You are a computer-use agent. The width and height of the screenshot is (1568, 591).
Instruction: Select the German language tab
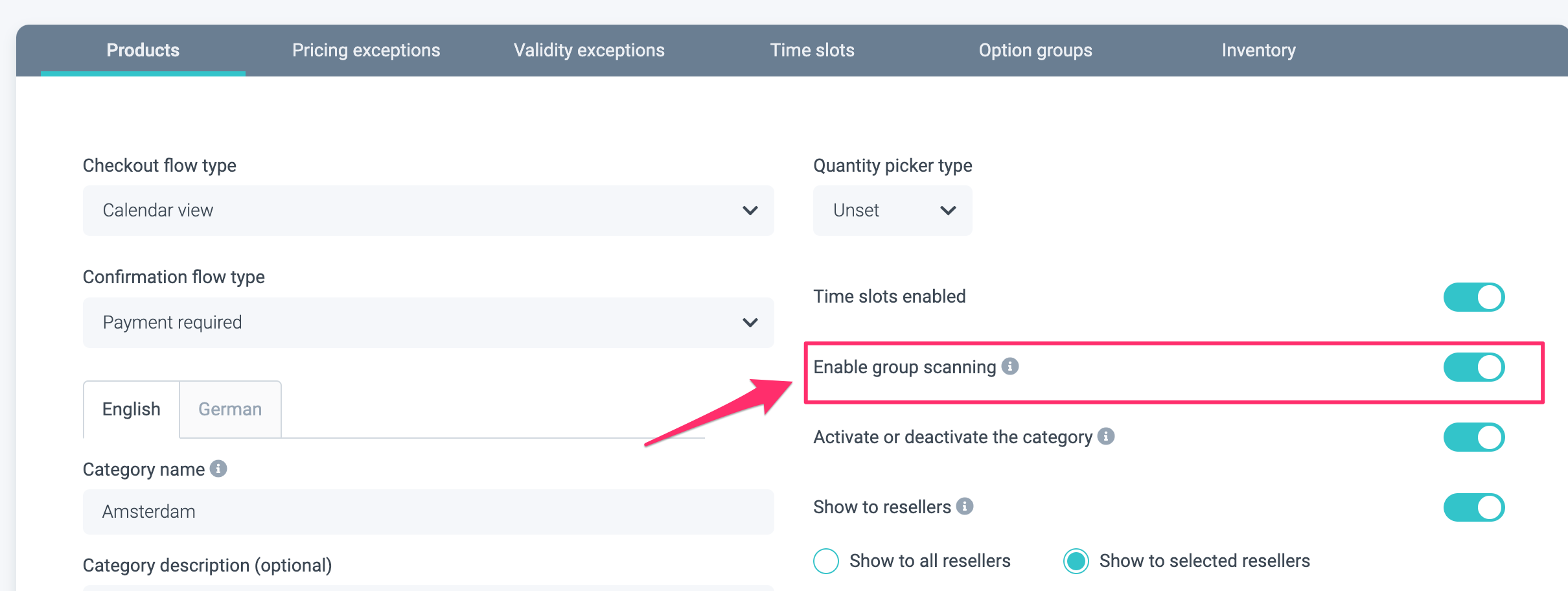tap(230, 410)
